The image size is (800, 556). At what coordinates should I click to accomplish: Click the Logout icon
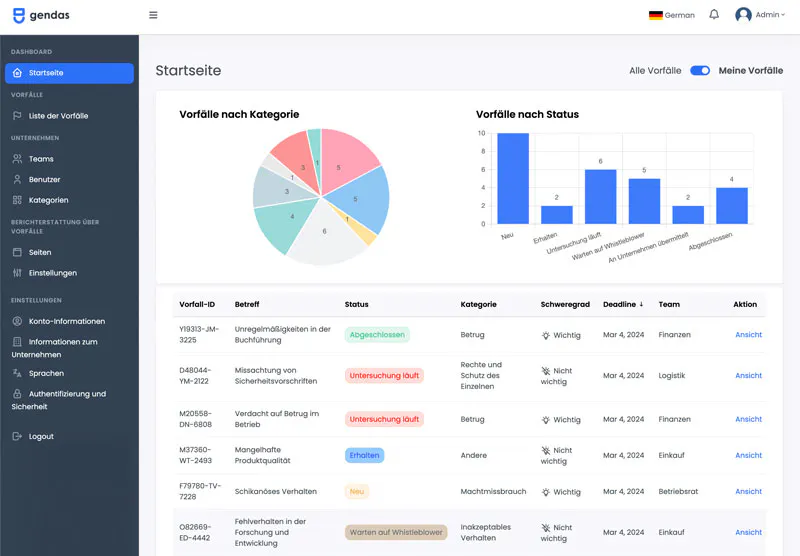point(17,437)
